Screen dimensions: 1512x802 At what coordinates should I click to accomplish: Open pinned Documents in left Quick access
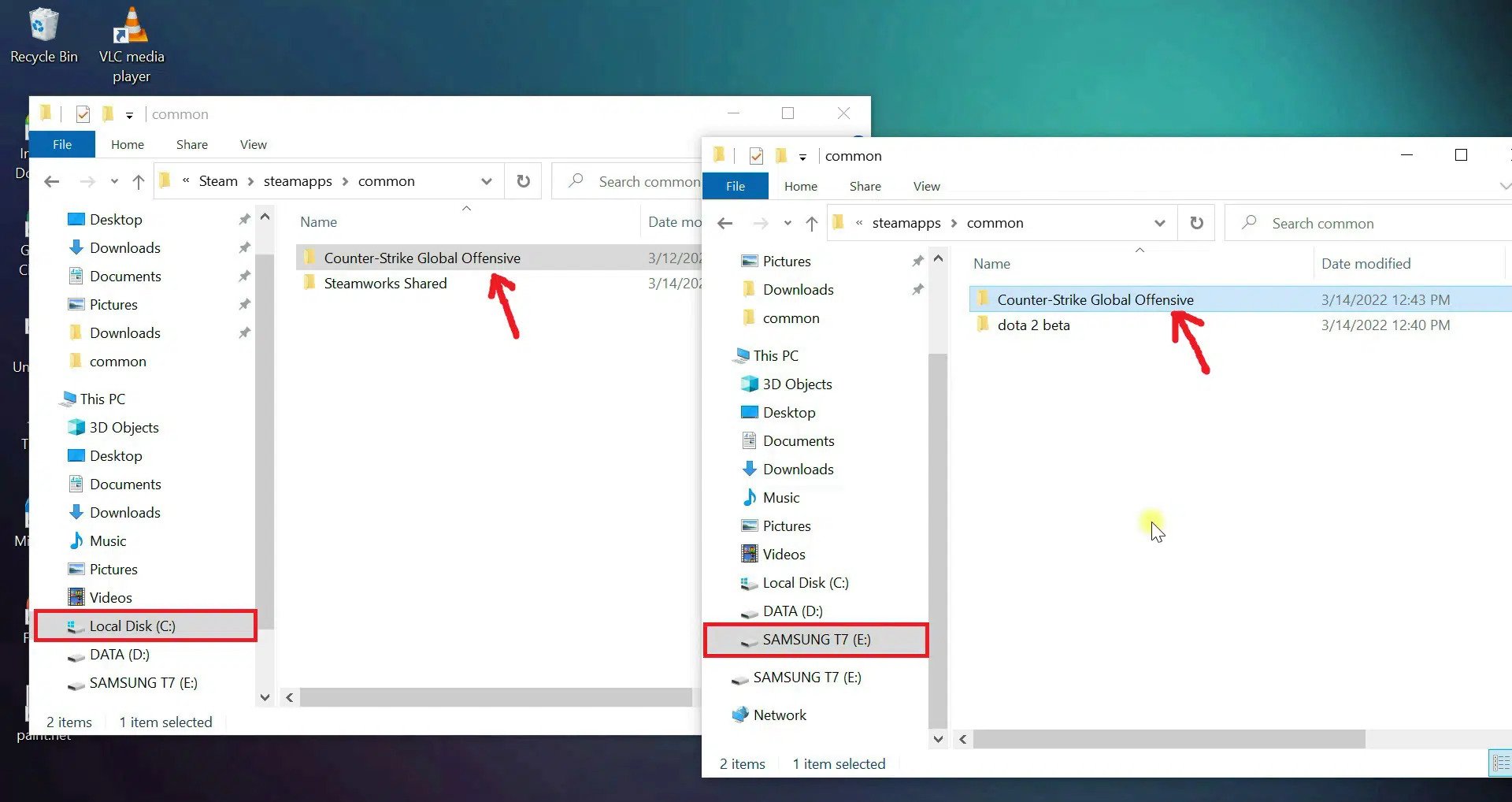125,276
